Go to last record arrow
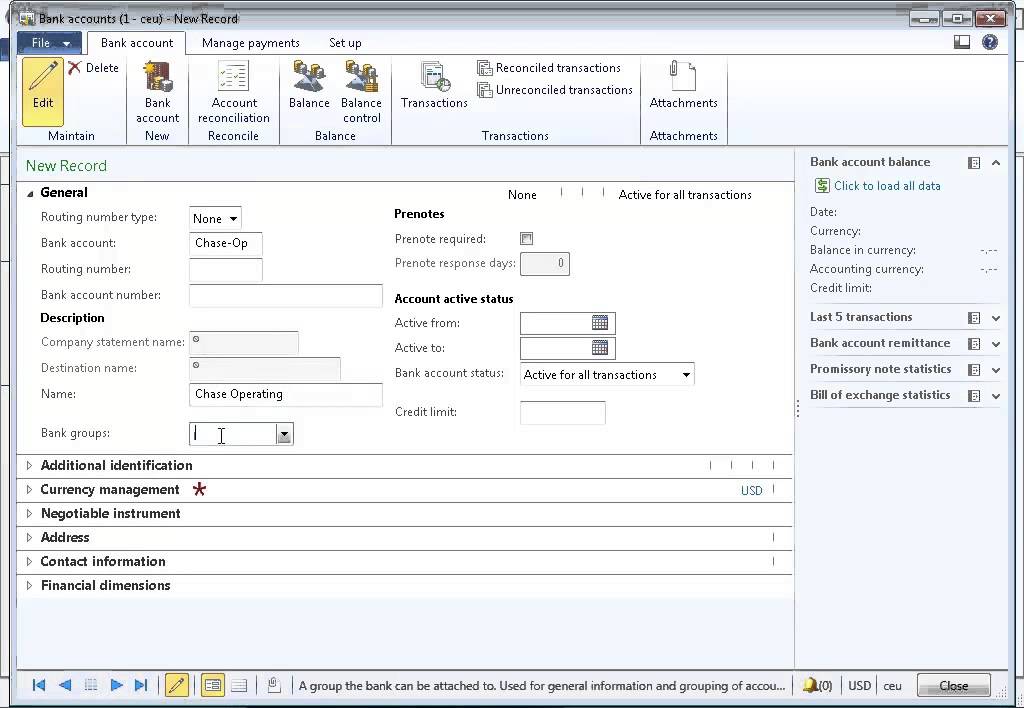The image size is (1024, 708). pyautogui.click(x=141, y=685)
